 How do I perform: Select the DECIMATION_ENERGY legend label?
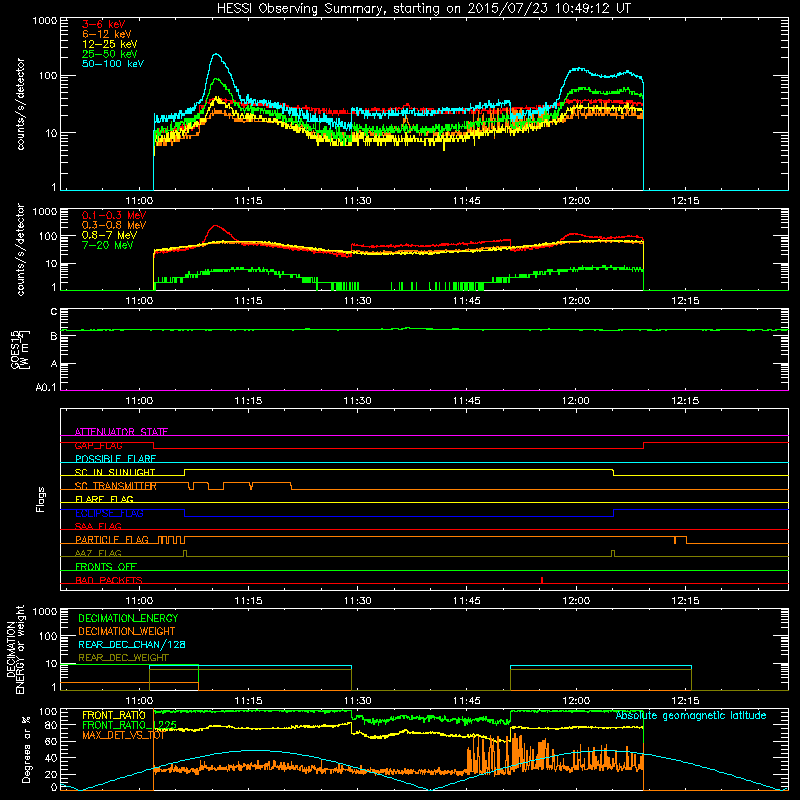pyautogui.click(x=128, y=618)
